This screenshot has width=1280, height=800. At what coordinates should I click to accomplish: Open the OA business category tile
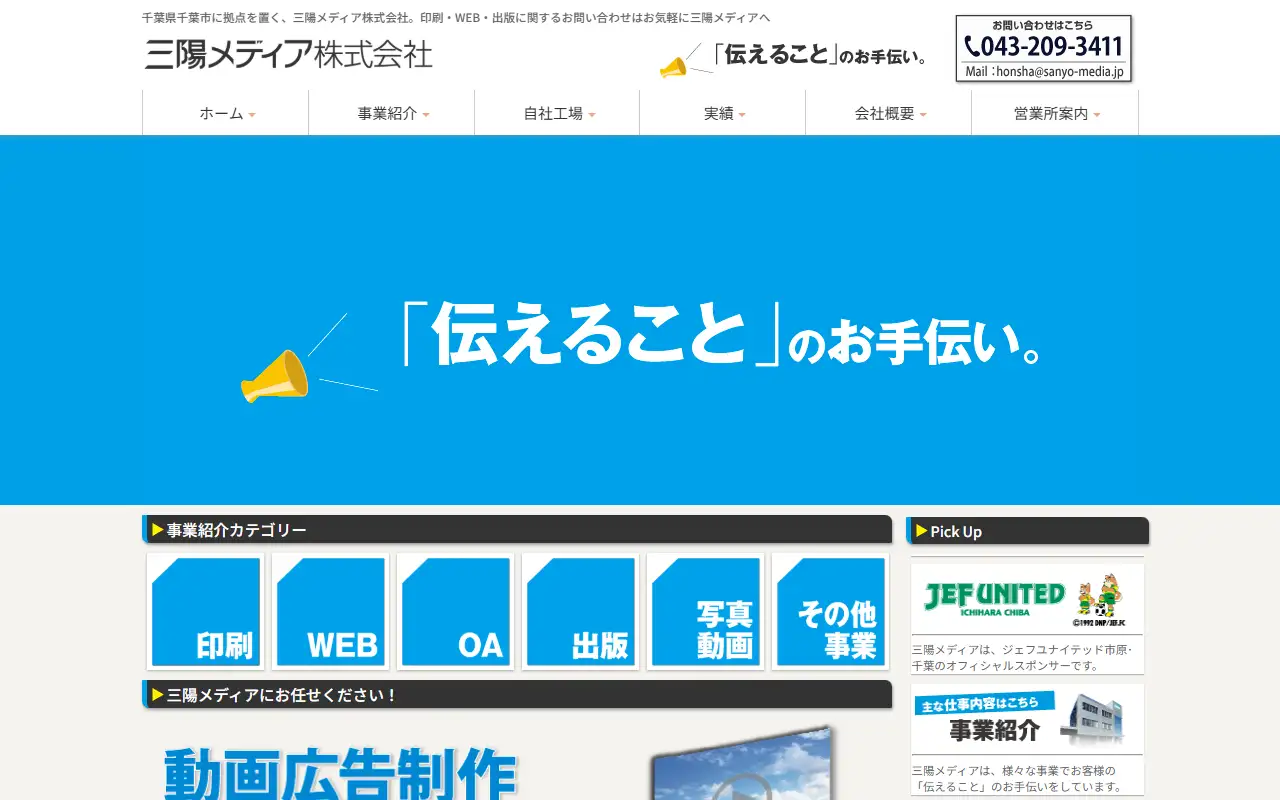[x=455, y=612]
